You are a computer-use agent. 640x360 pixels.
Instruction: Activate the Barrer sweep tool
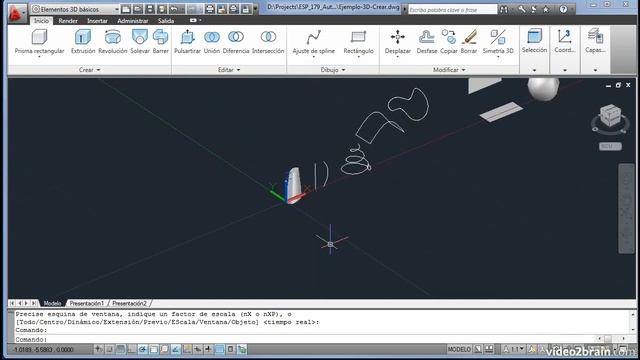(x=160, y=42)
